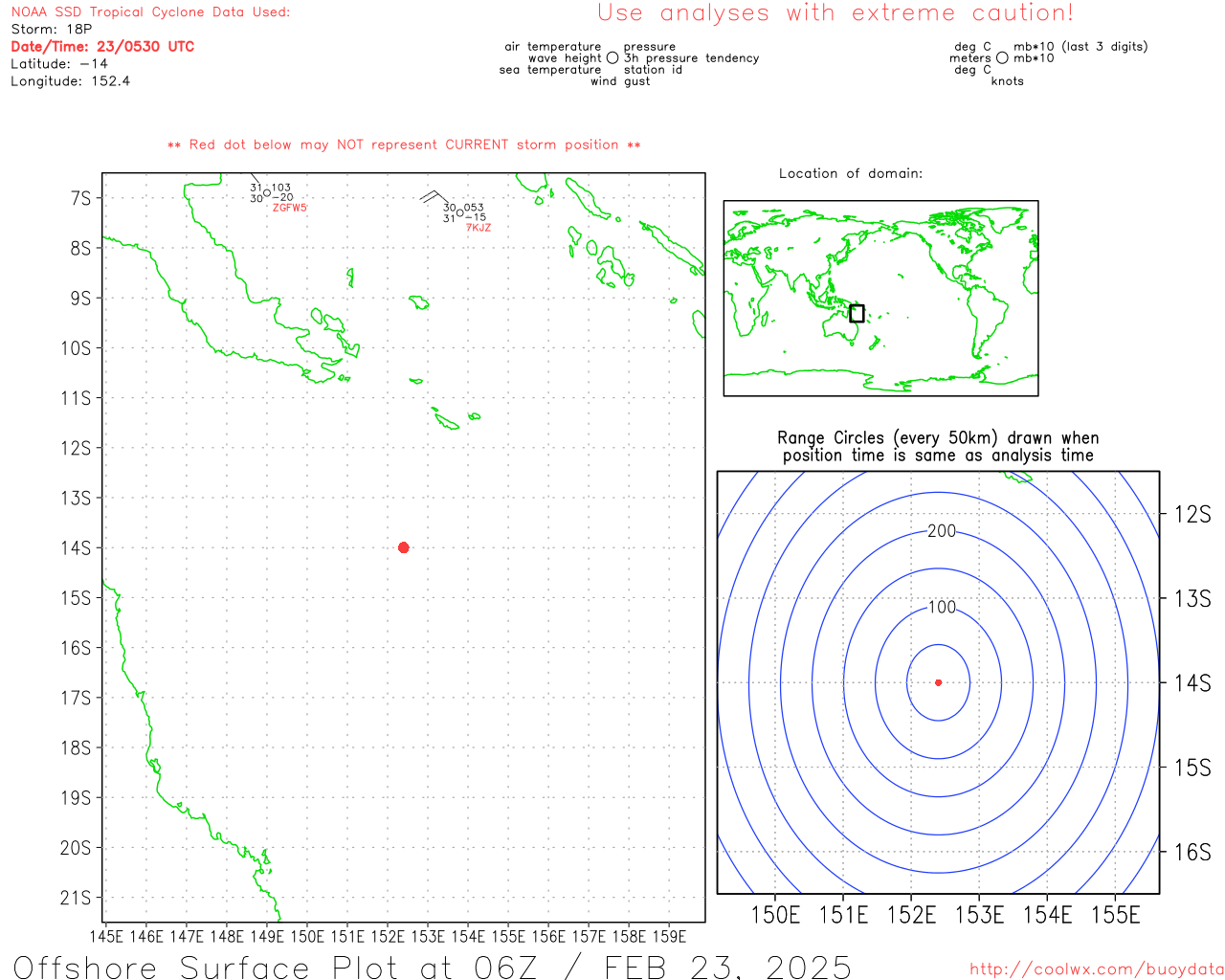The height and width of the screenshot is (980, 1225).
Task: Click the legend station circle near 'wave height'
Action: tap(612, 57)
